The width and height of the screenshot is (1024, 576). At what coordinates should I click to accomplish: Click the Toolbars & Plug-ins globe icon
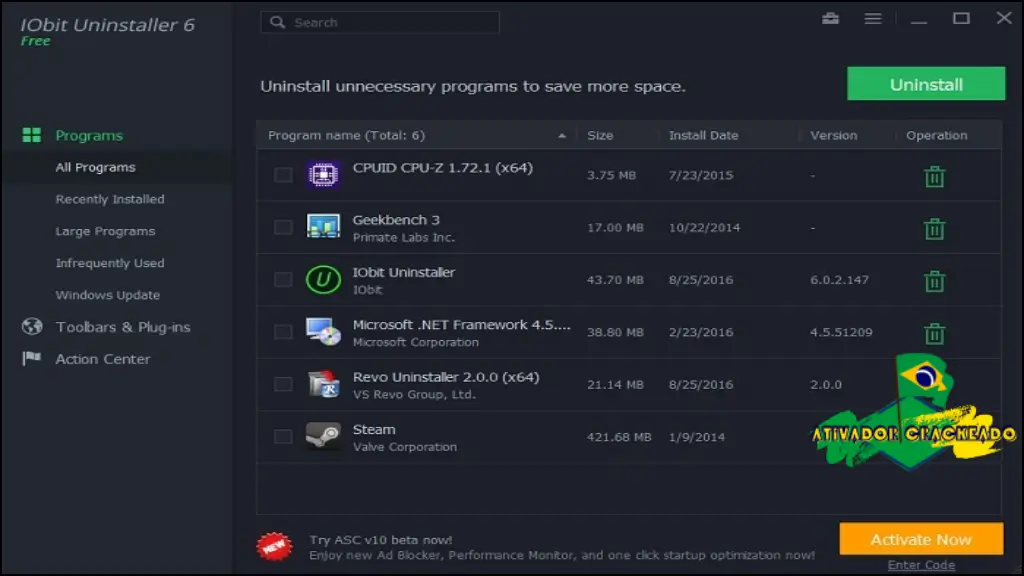pyautogui.click(x=31, y=326)
